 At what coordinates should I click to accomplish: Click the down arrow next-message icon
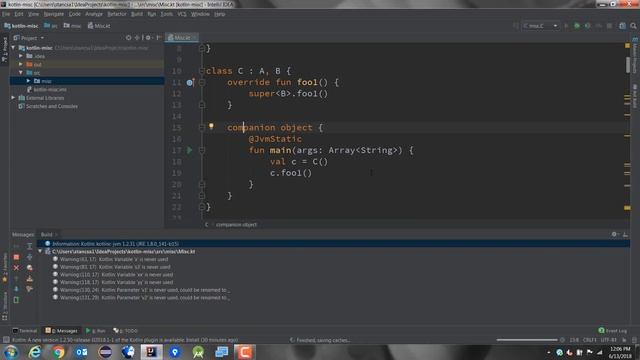click(x=16, y=289)
